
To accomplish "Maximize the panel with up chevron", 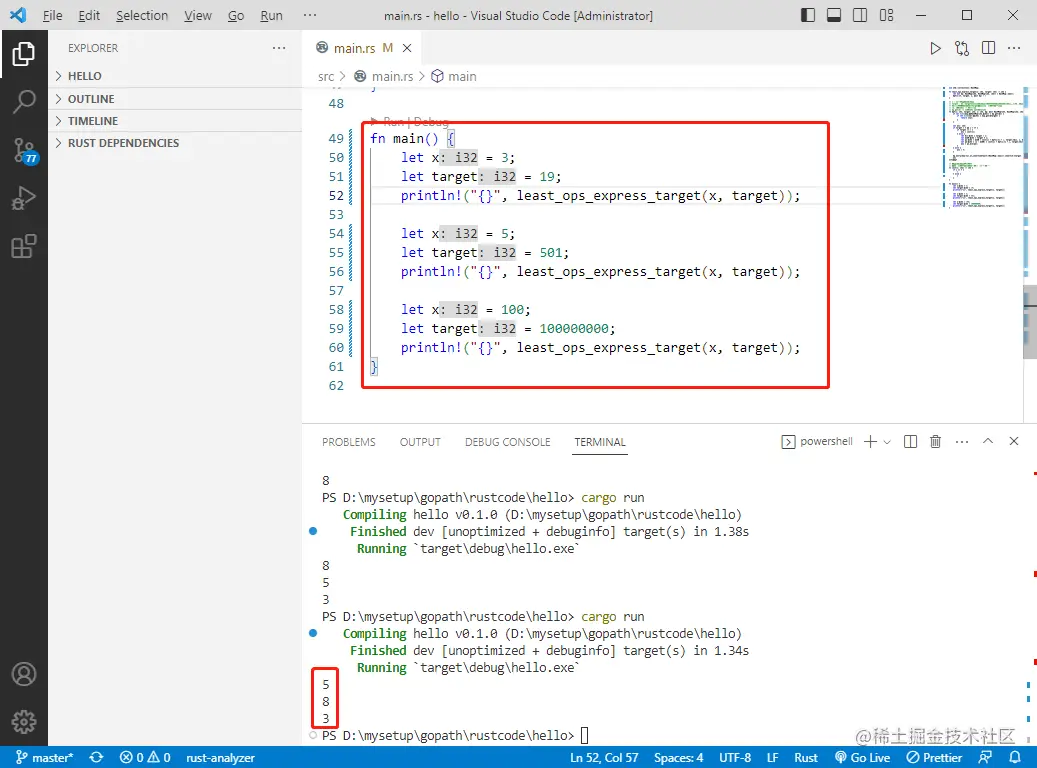I will click(987, 441).
